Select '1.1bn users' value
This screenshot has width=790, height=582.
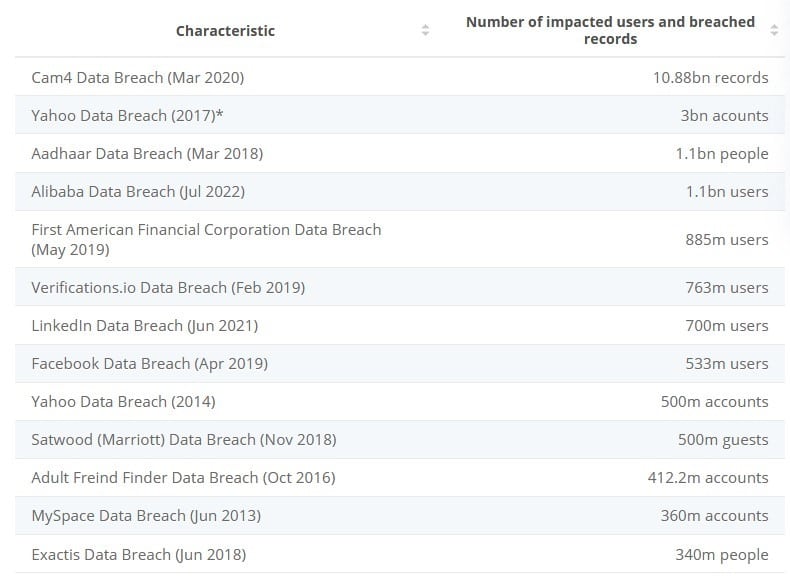coord(727,191)
